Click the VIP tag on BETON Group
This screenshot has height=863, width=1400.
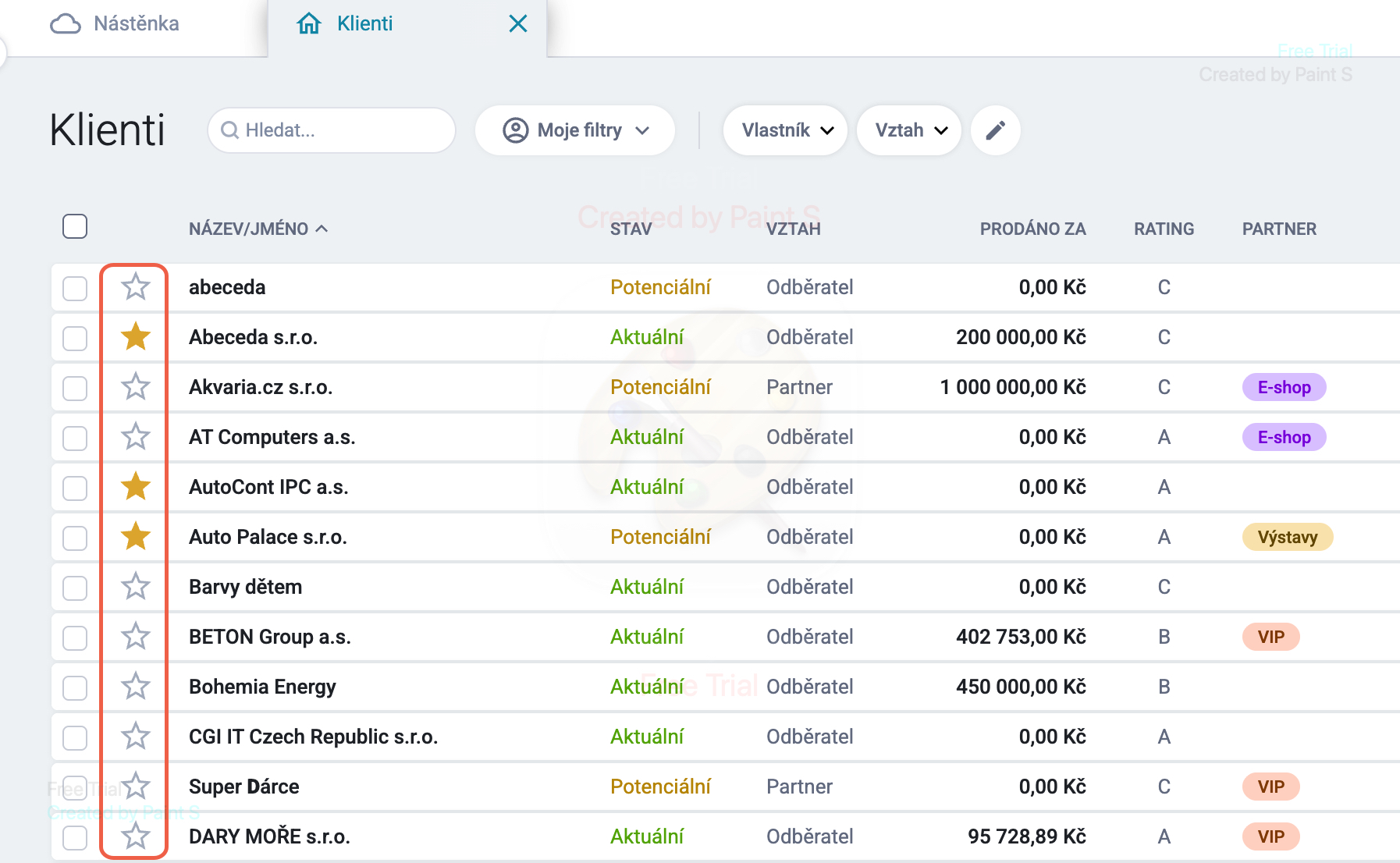pos(1270,637)
